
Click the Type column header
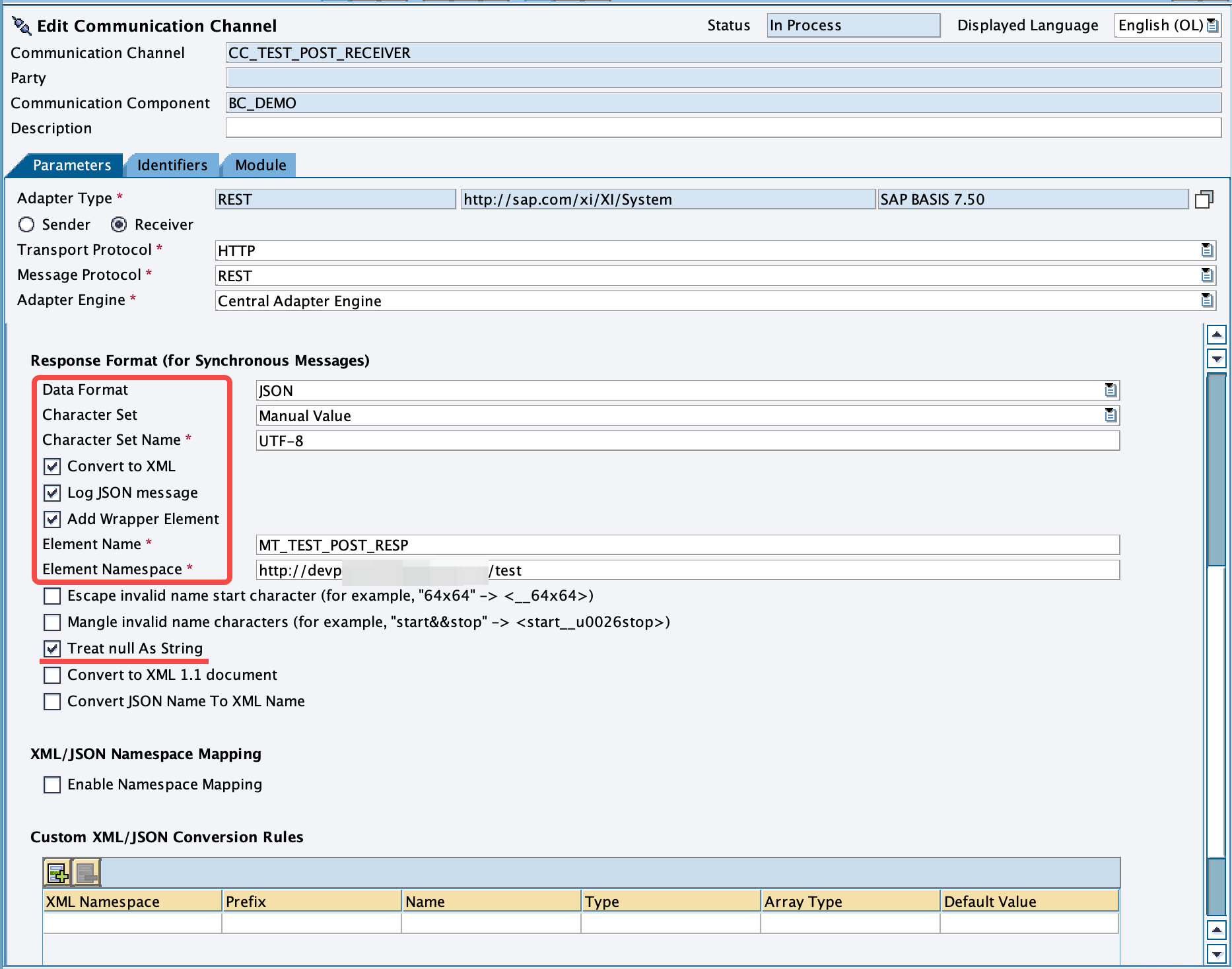671,902
